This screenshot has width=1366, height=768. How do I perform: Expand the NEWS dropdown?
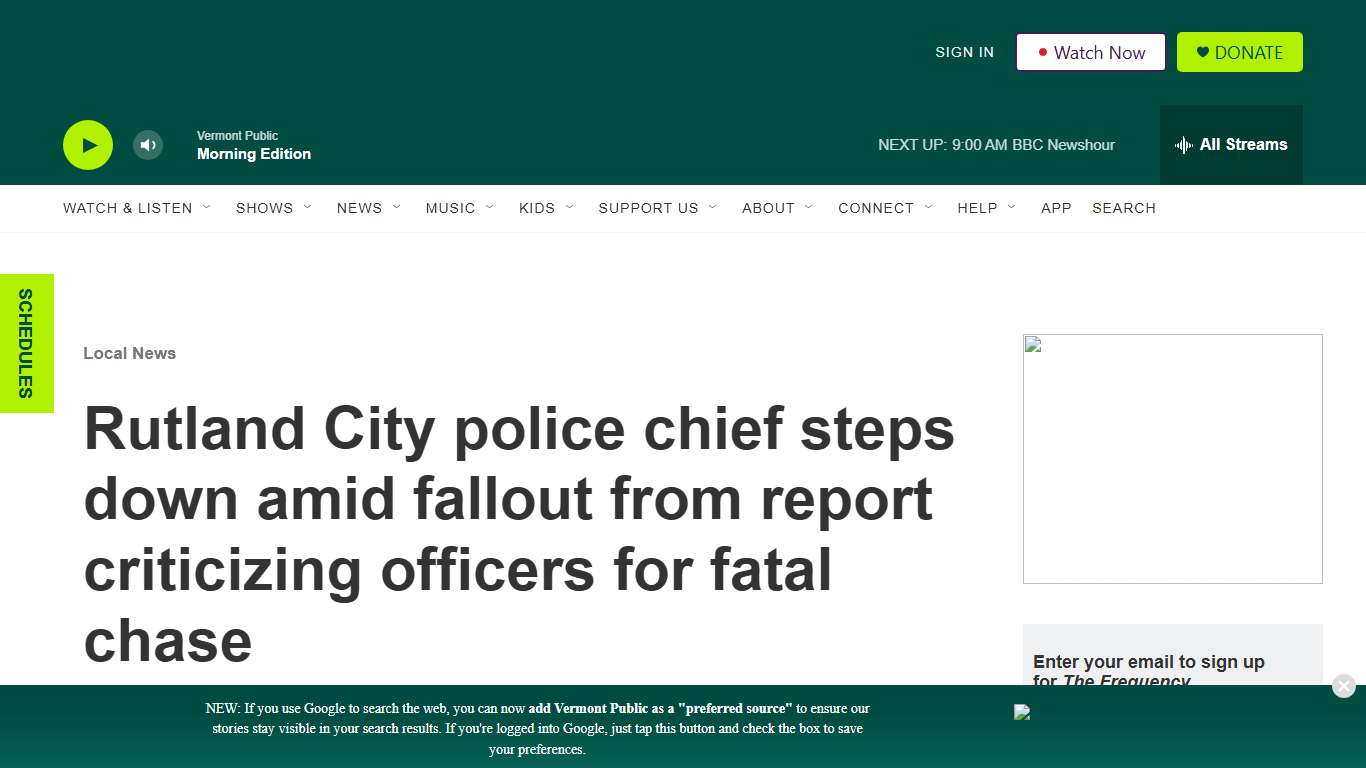point(398,207)
